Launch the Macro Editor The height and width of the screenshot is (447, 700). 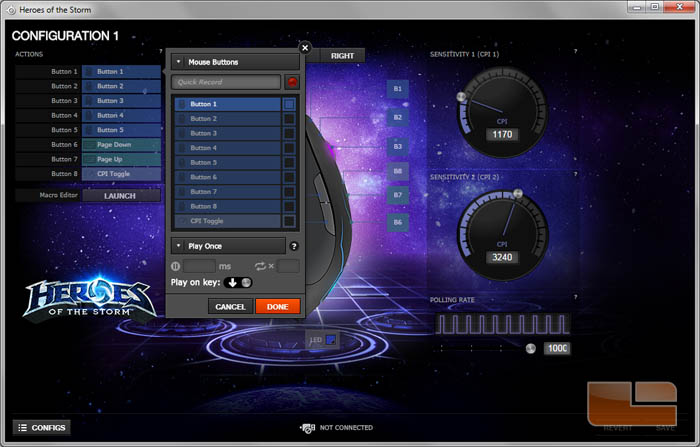point(121,196)
